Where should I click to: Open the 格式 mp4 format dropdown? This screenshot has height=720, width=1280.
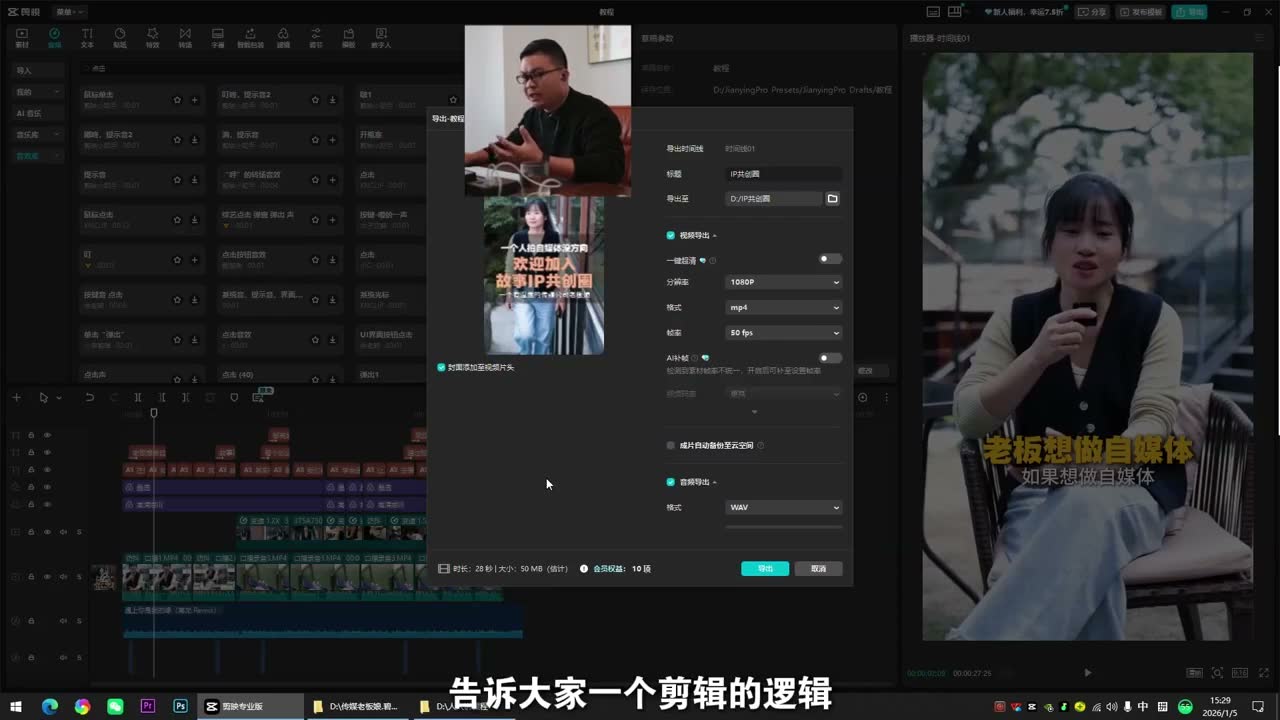point(784,307)
